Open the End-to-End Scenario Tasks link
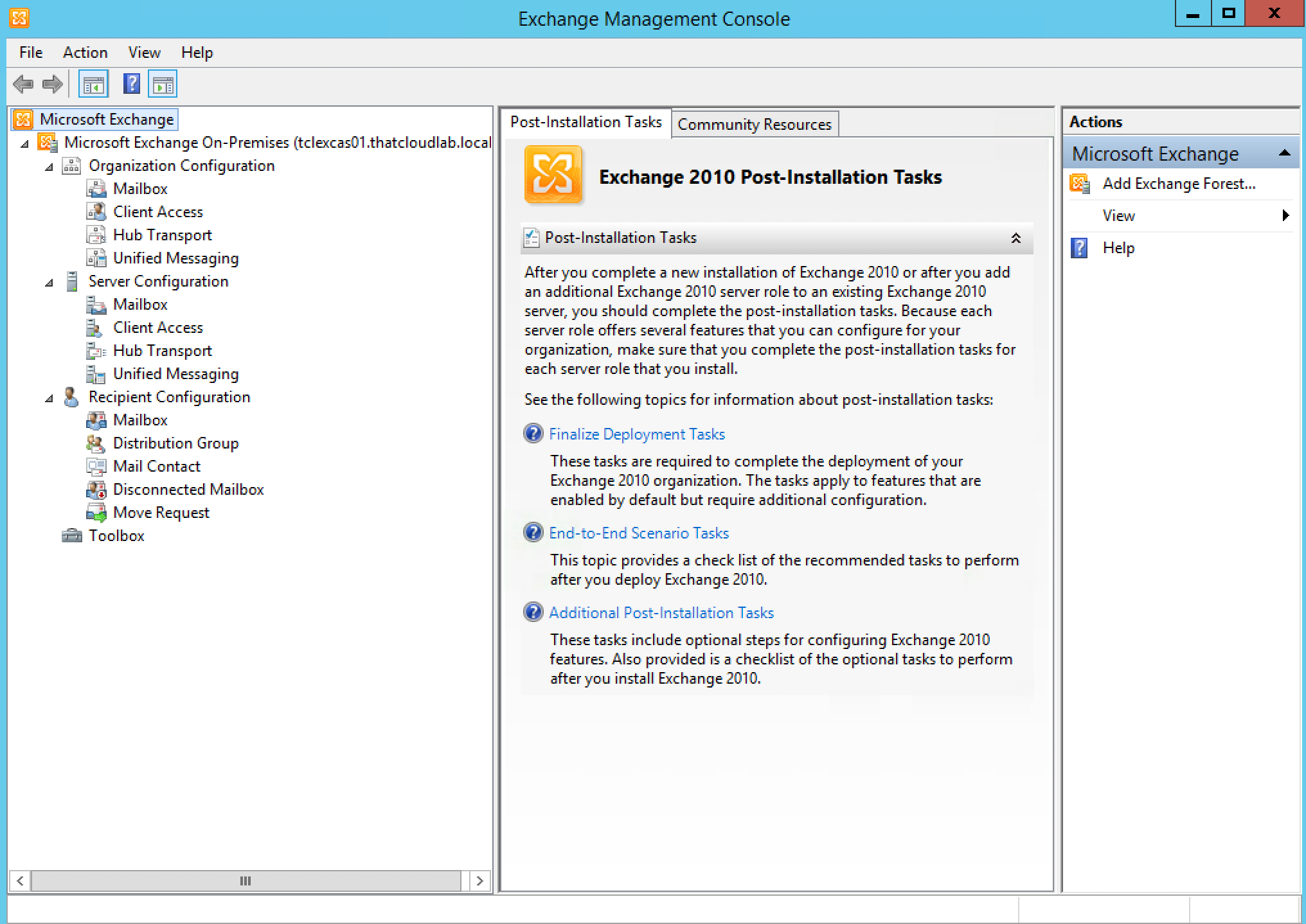 click(638, 533)
